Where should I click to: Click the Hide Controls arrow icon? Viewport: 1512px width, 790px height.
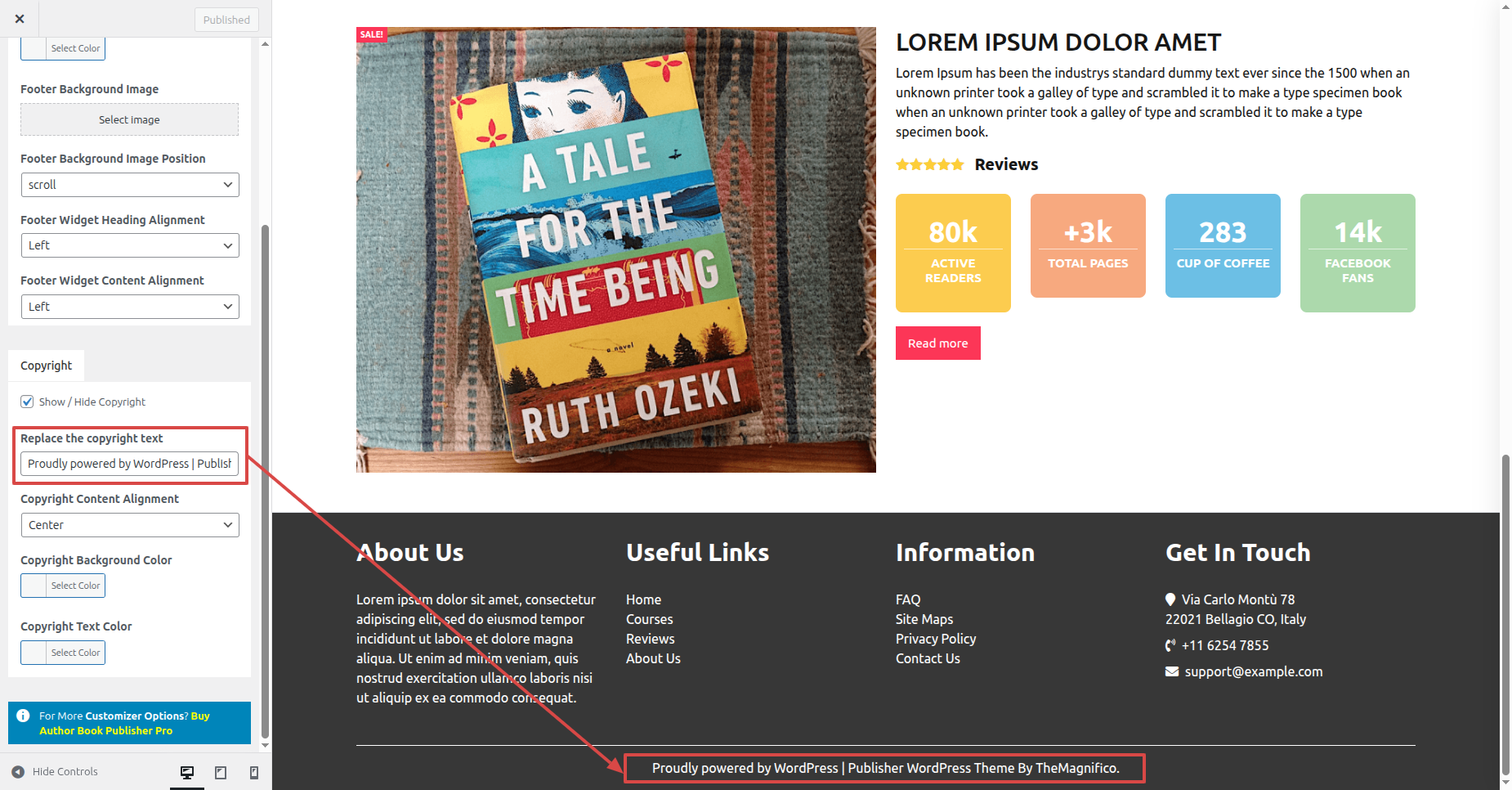18,771
